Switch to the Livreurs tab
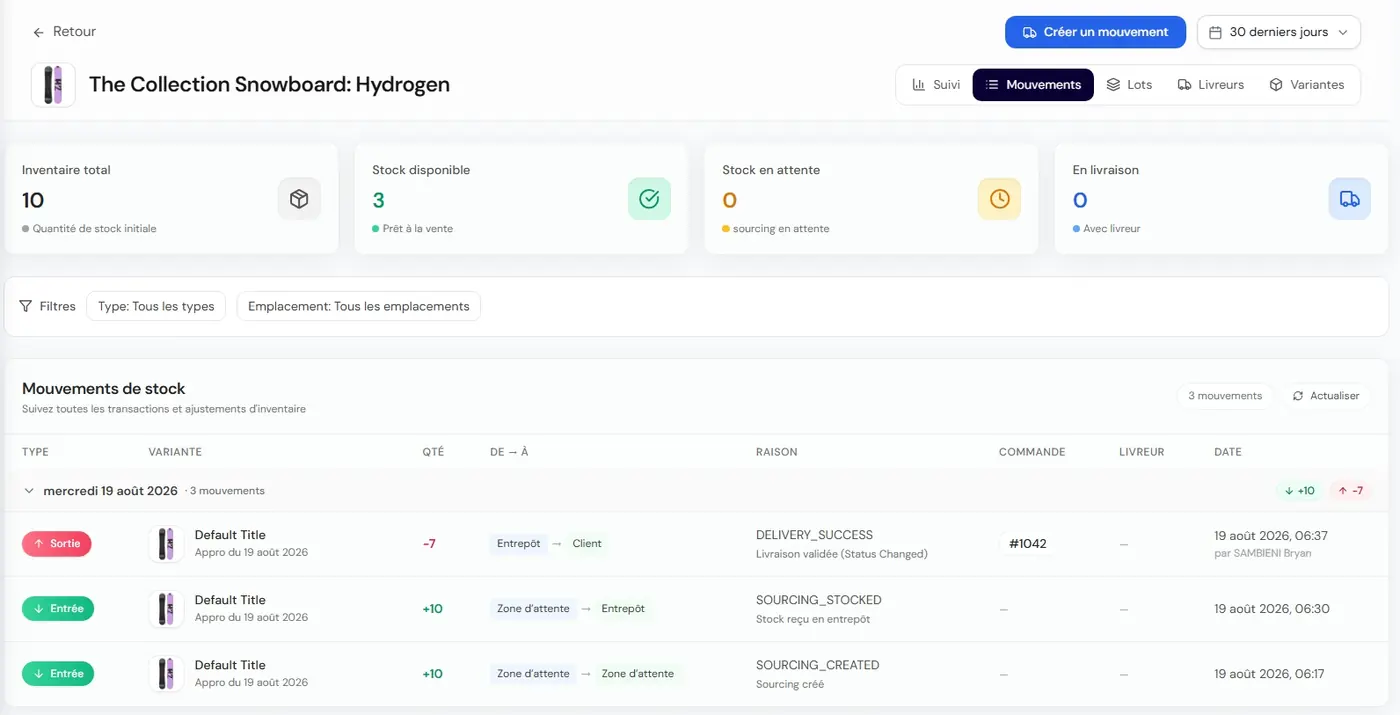This screenshot has height=715, width=1400. click(x=1210, y=85)
